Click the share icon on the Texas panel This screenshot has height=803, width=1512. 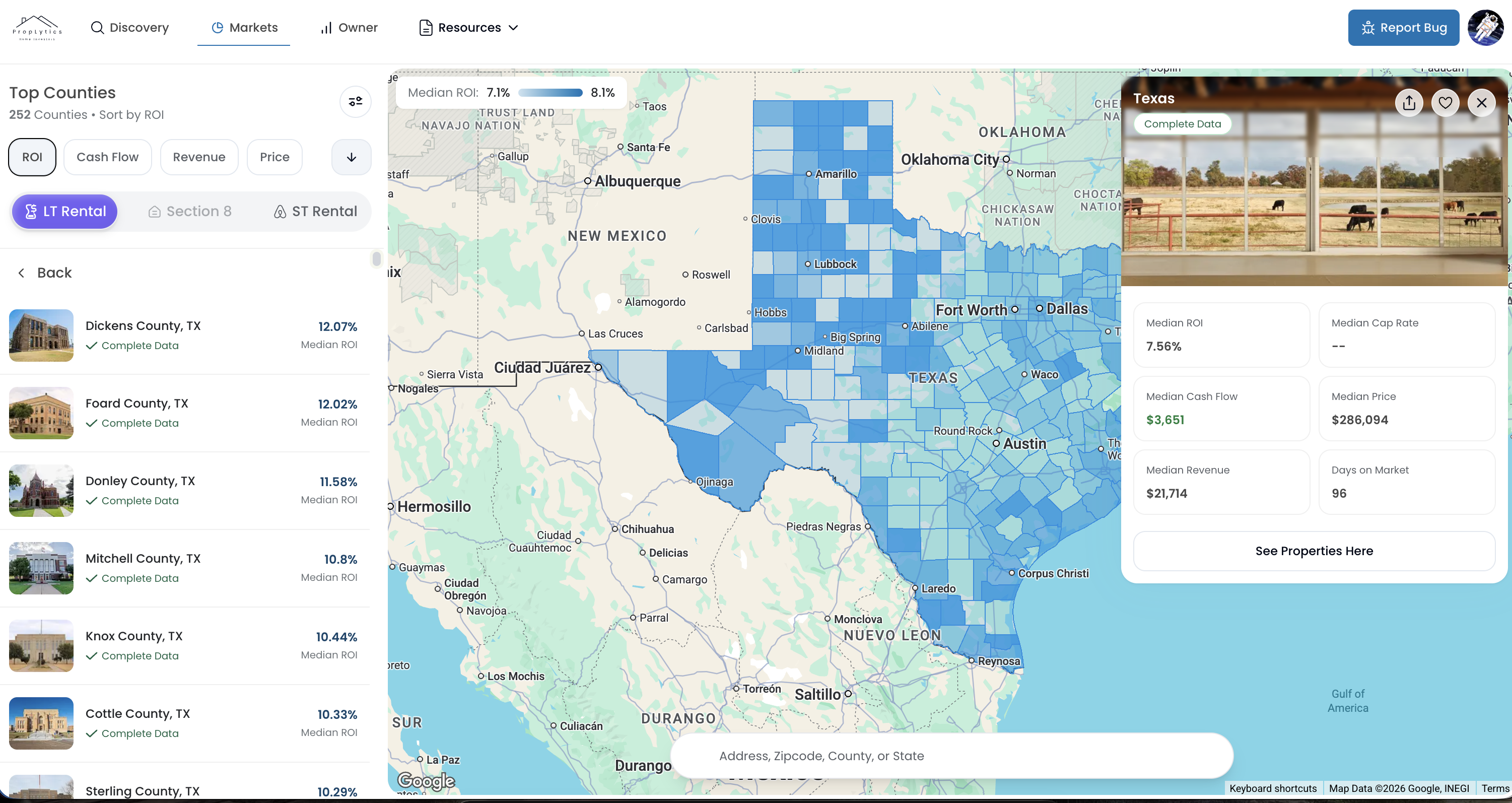pos(1409,103)
